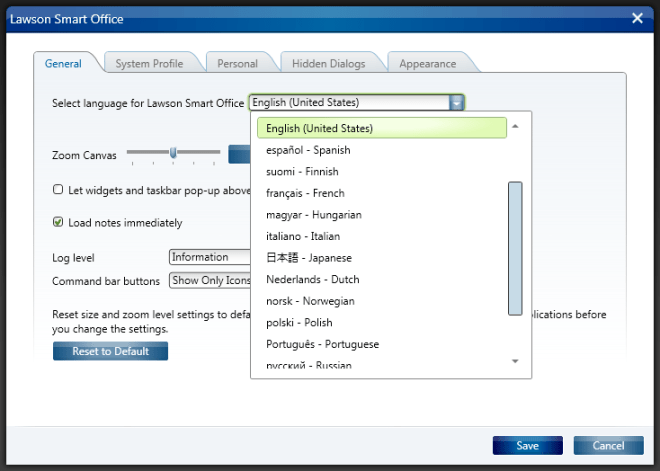Cancel the settings dialog
This screenshot has width=660, height=471.
[608, 445]
